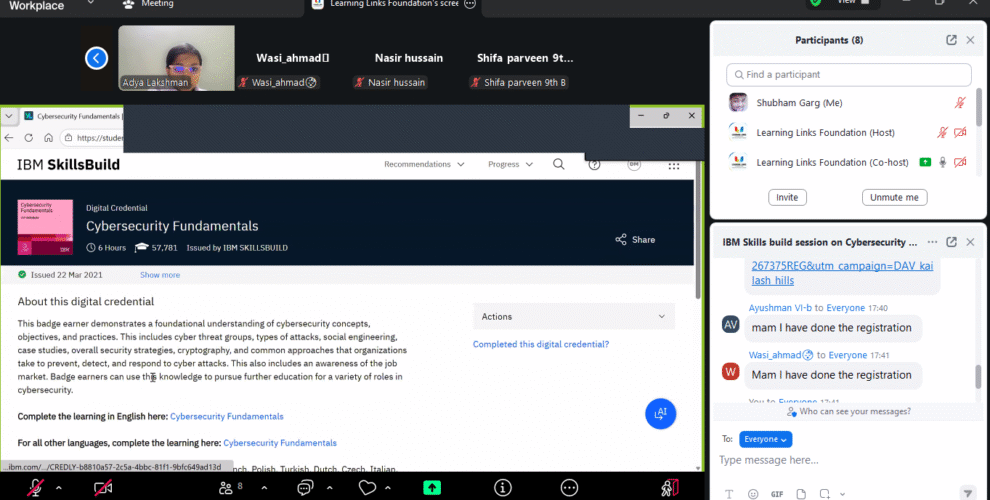990x500 pixels.
Task: Unmute microphone in the meeting toolbar
Action: [x=36, y=487]
